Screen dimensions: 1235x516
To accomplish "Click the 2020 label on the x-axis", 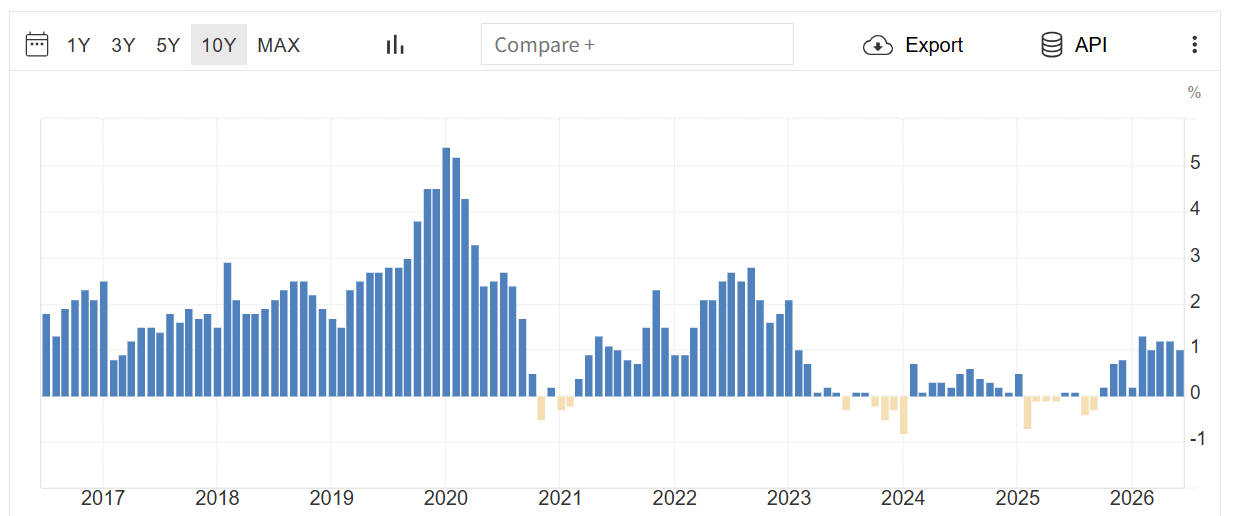I will point(445,498).
